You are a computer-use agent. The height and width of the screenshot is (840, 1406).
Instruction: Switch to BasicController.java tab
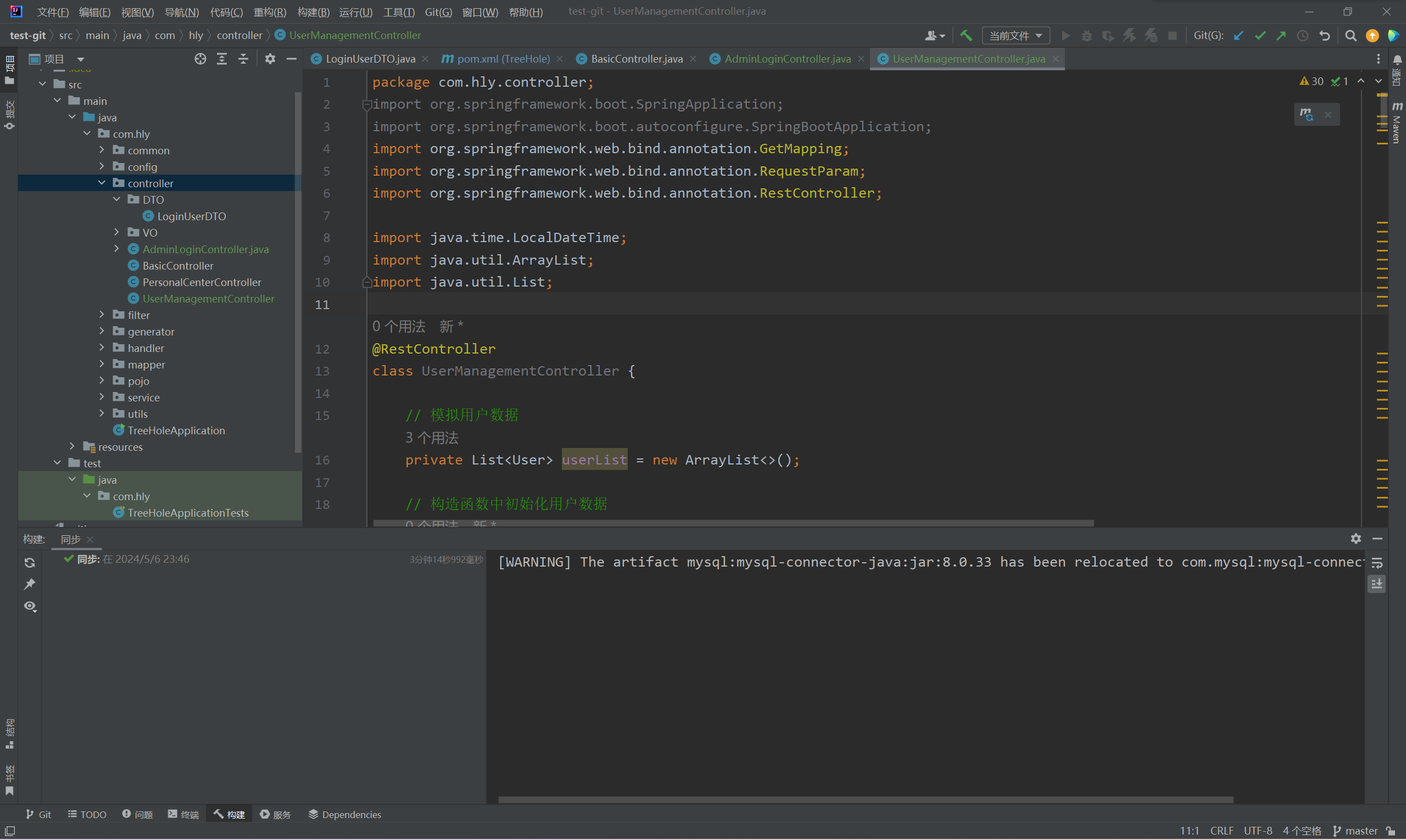pyautogui.click(x=637, y=59)
